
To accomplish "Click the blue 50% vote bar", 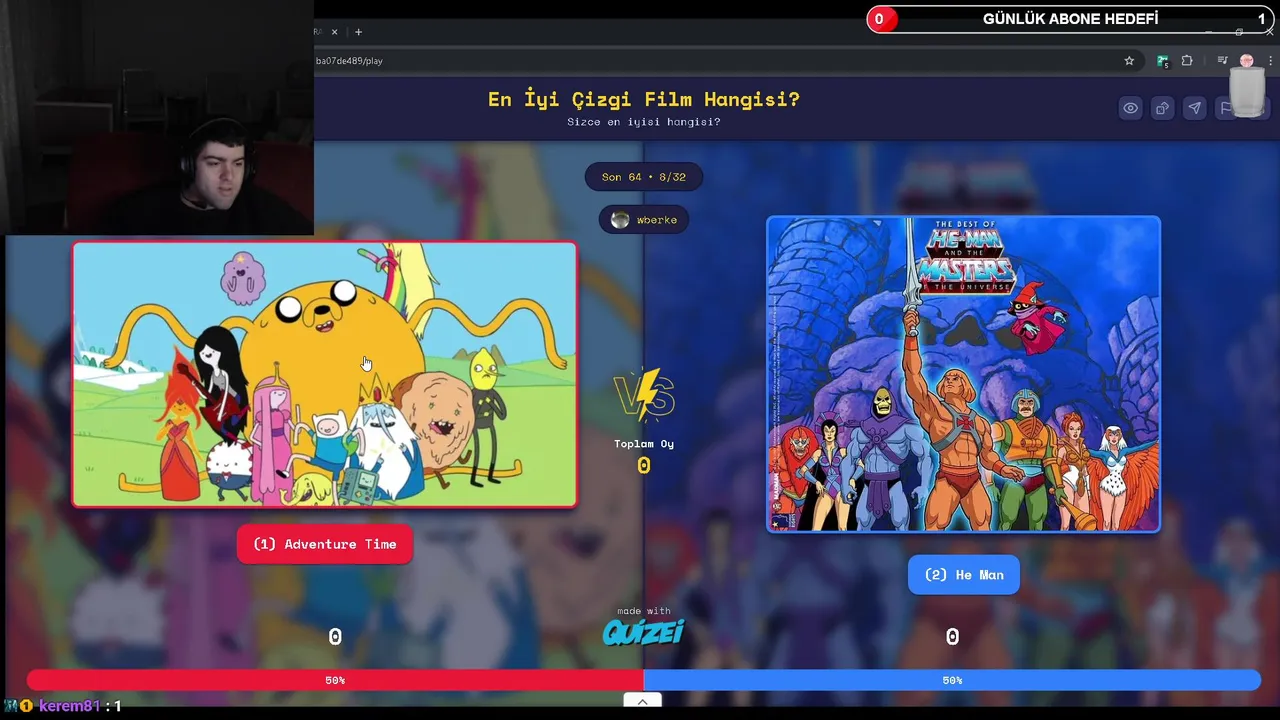I will (952, 680).
